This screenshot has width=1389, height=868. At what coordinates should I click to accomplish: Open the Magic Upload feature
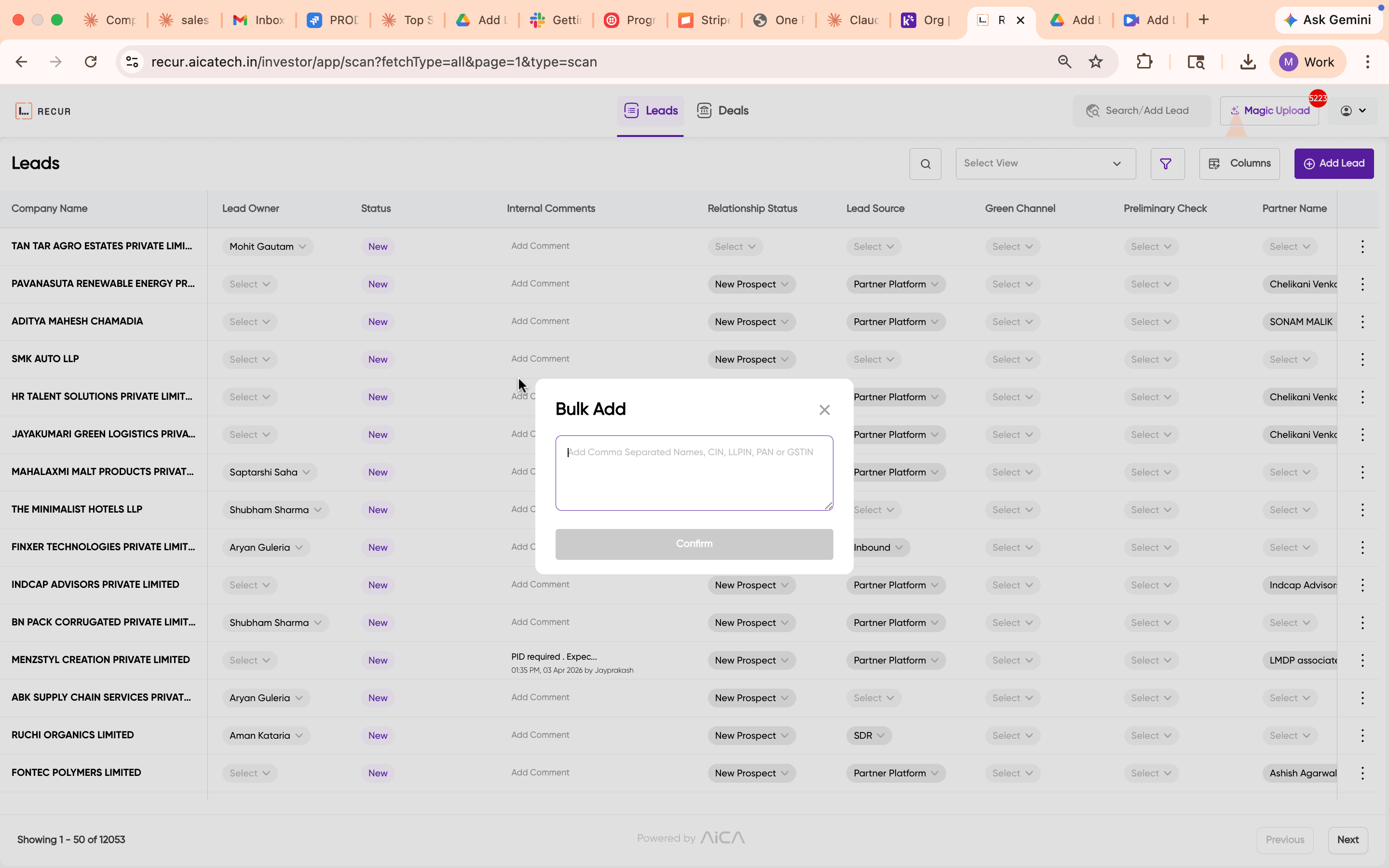point(1269,110)
